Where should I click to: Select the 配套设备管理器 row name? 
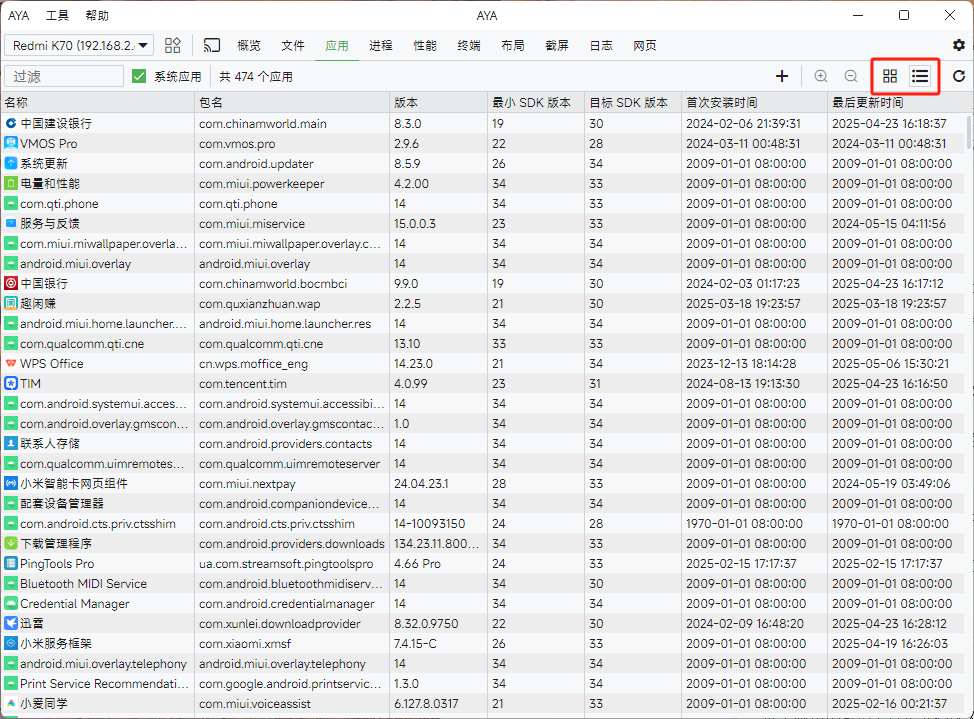pos(62,503)
